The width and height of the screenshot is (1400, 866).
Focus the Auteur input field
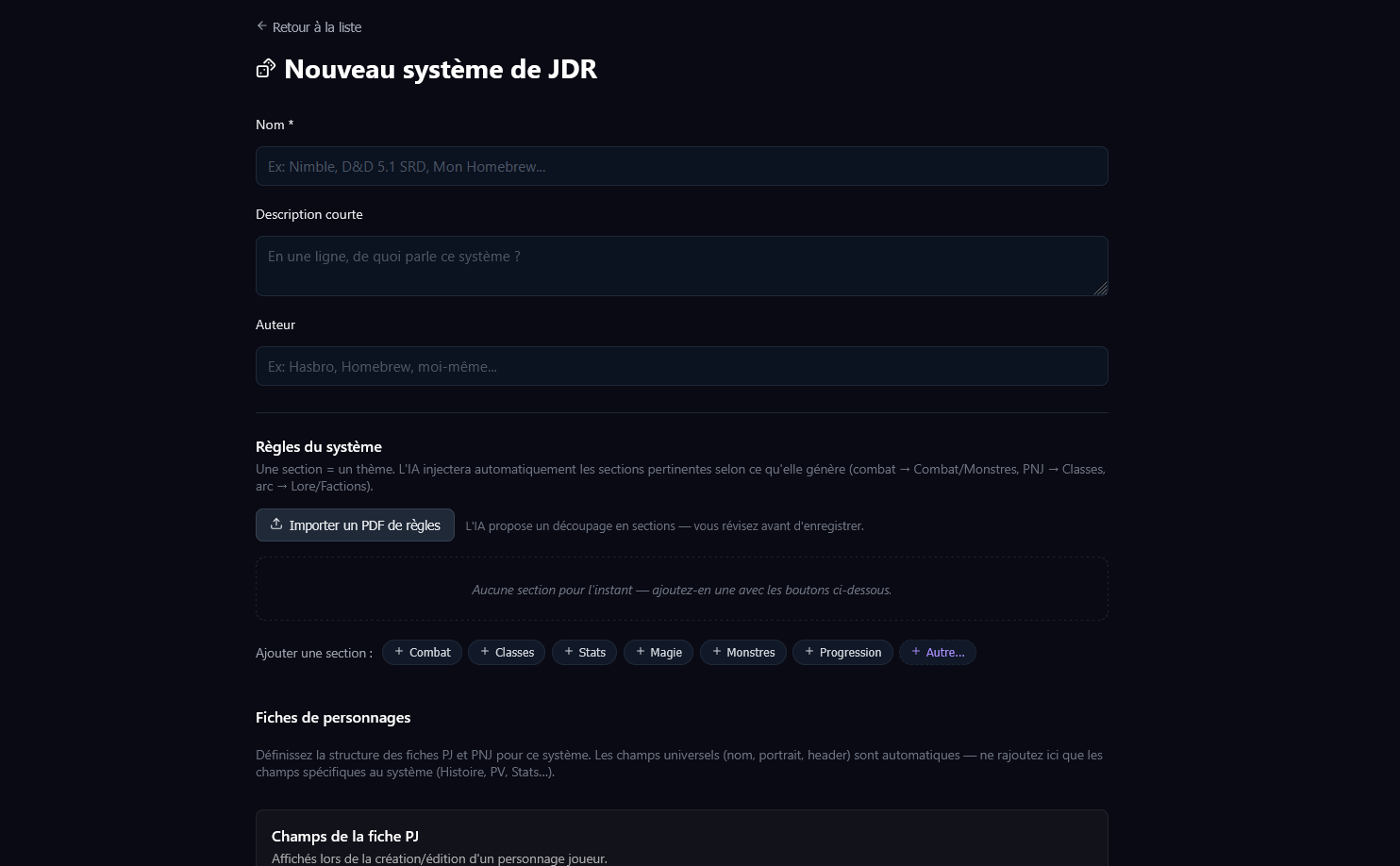(x=681, y=366)
